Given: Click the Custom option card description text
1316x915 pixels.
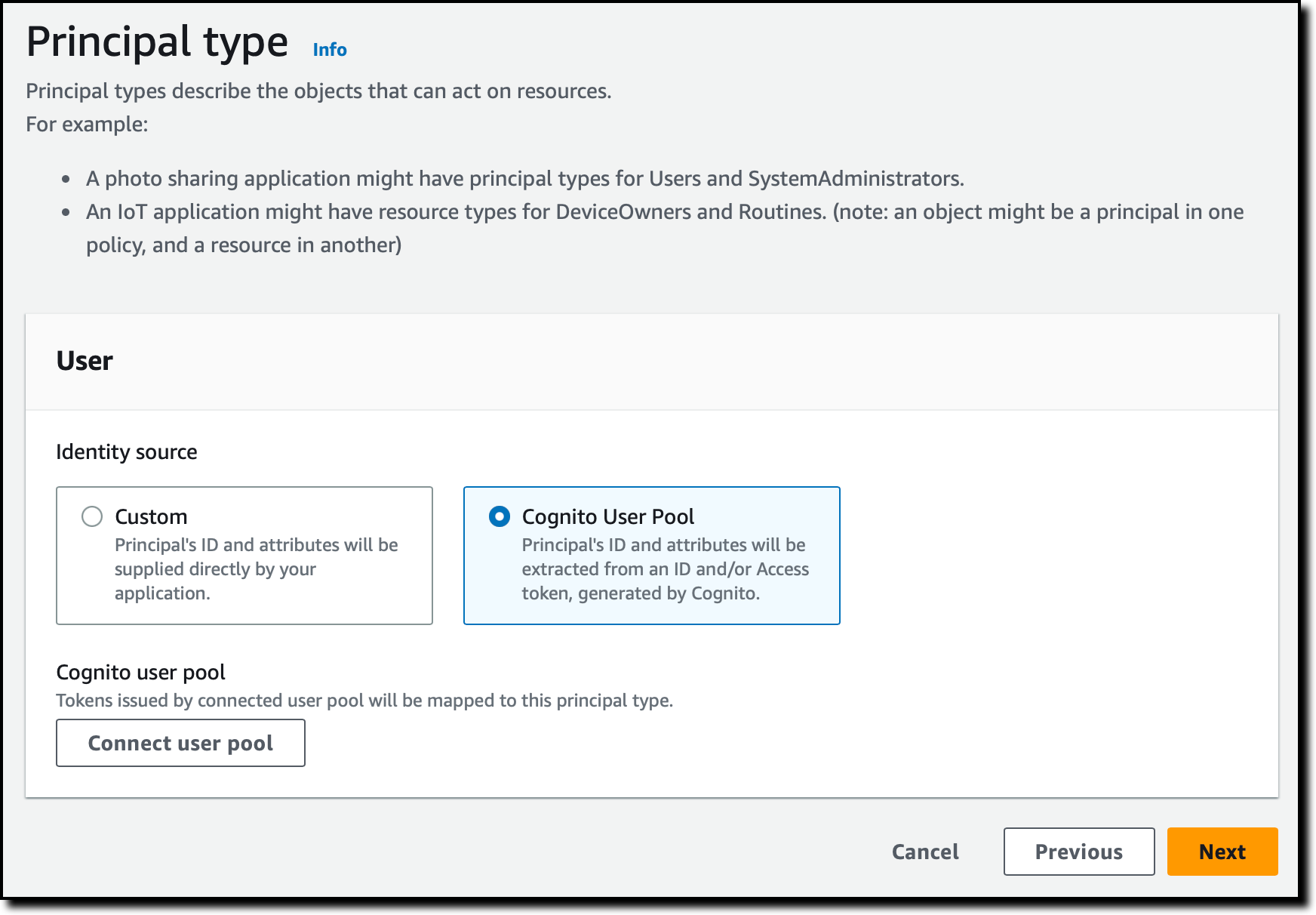Looking at the screenshot, I should pos(257,569).
